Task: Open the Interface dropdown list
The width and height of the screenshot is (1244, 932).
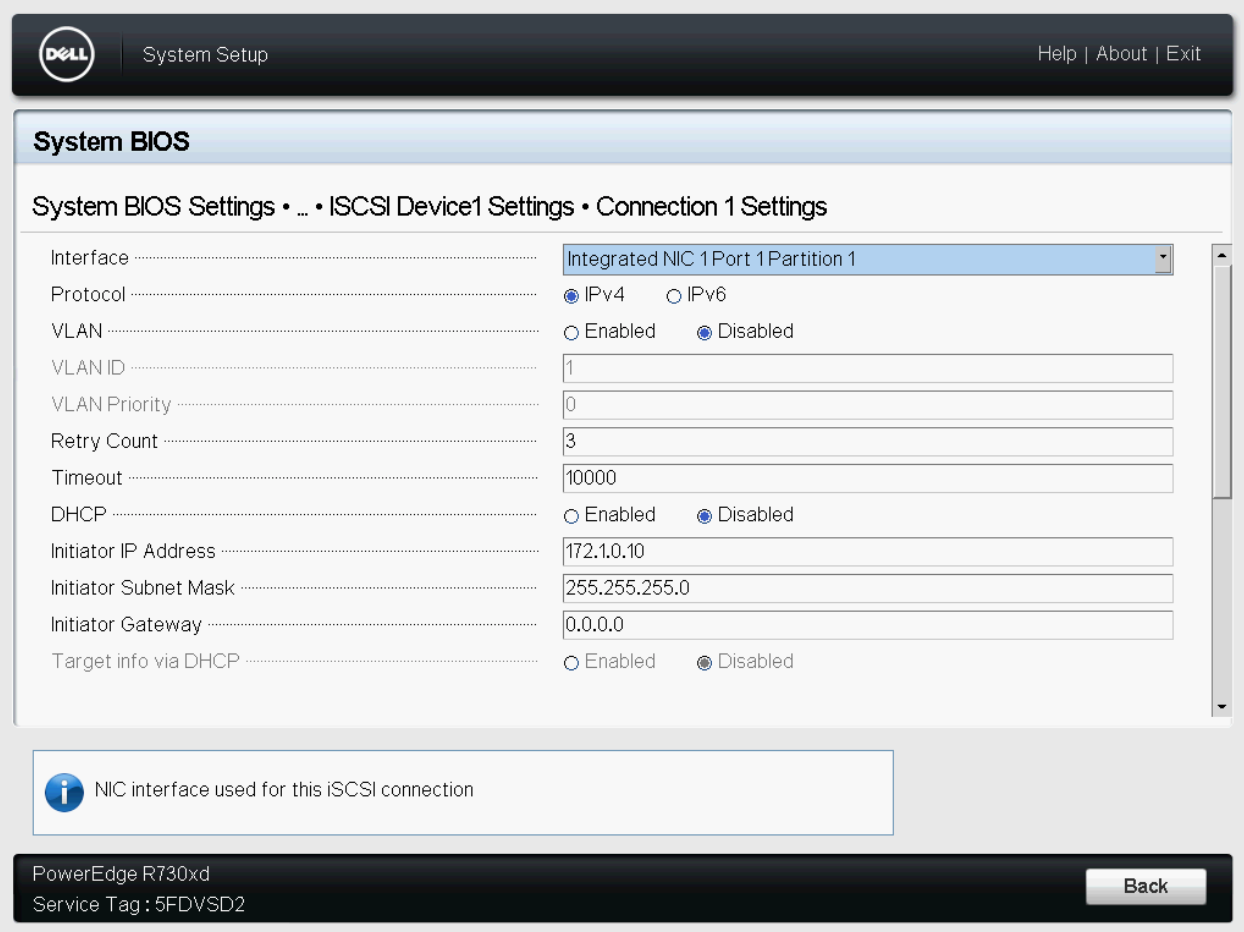Action: (x=867, y=259)
